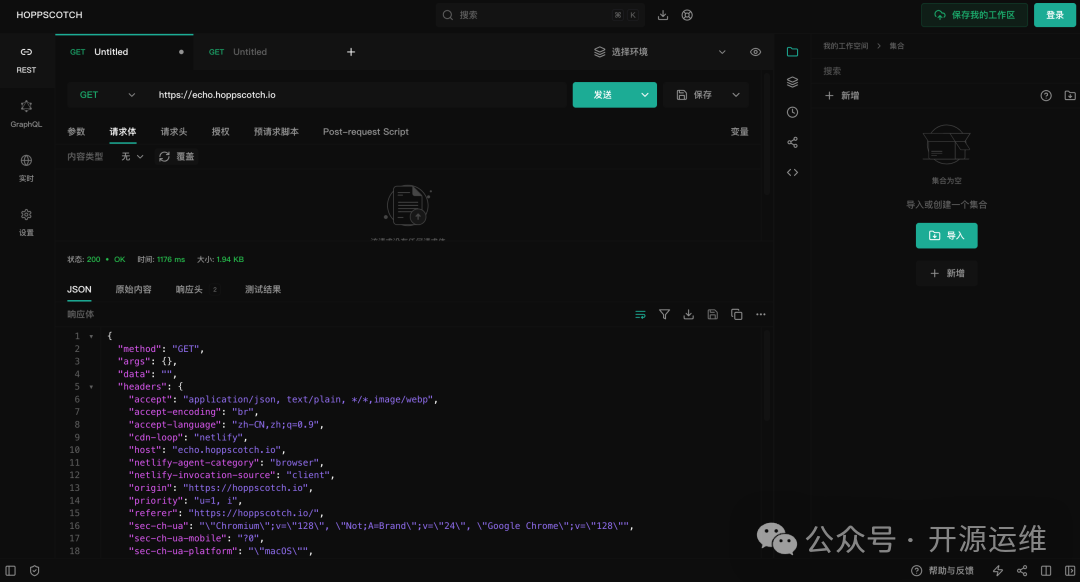This screenshot has width=1080, height=582.
Task: Open the generate code icon in right rail
Action: coord(792,172)
